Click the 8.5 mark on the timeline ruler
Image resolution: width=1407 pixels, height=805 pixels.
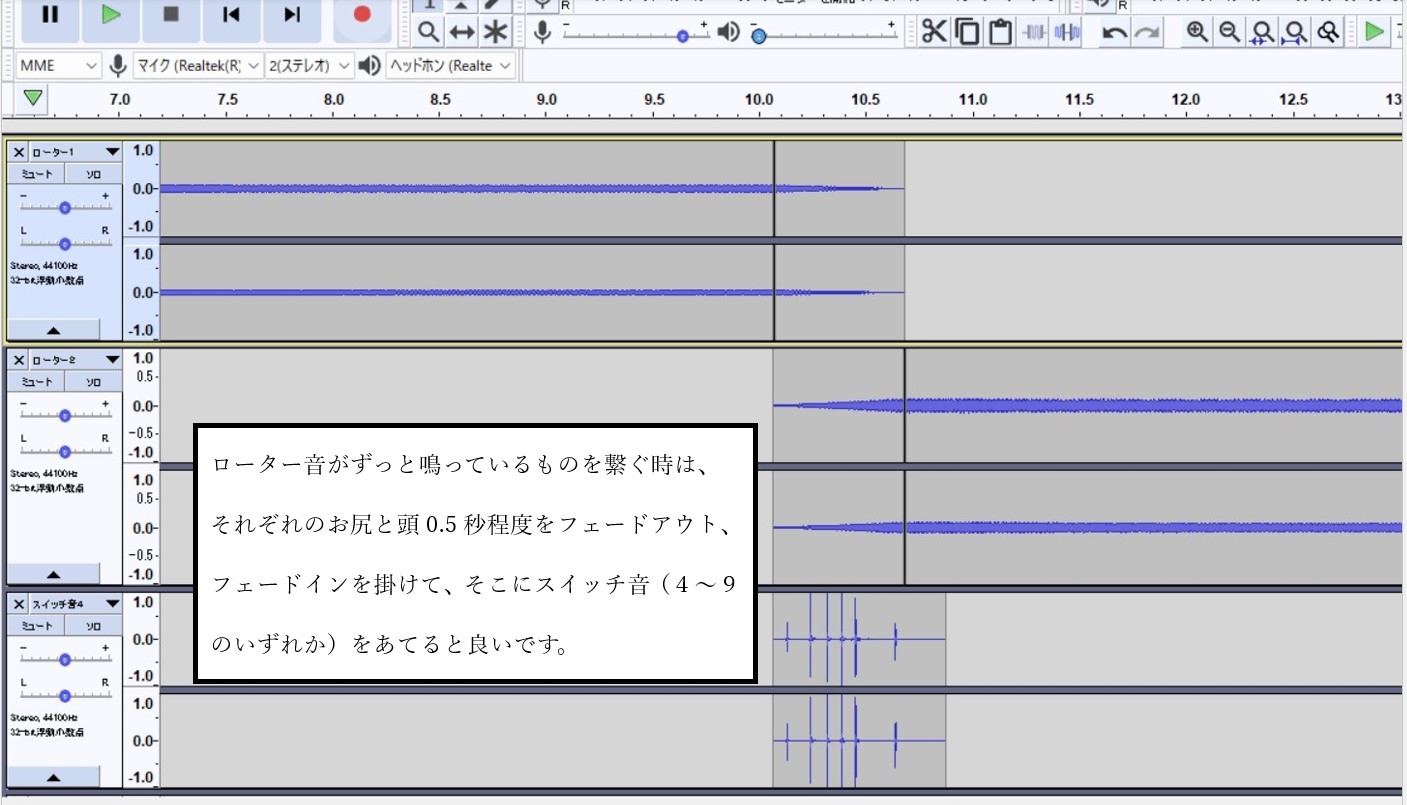pyautogui.click(x=440, y=100)
